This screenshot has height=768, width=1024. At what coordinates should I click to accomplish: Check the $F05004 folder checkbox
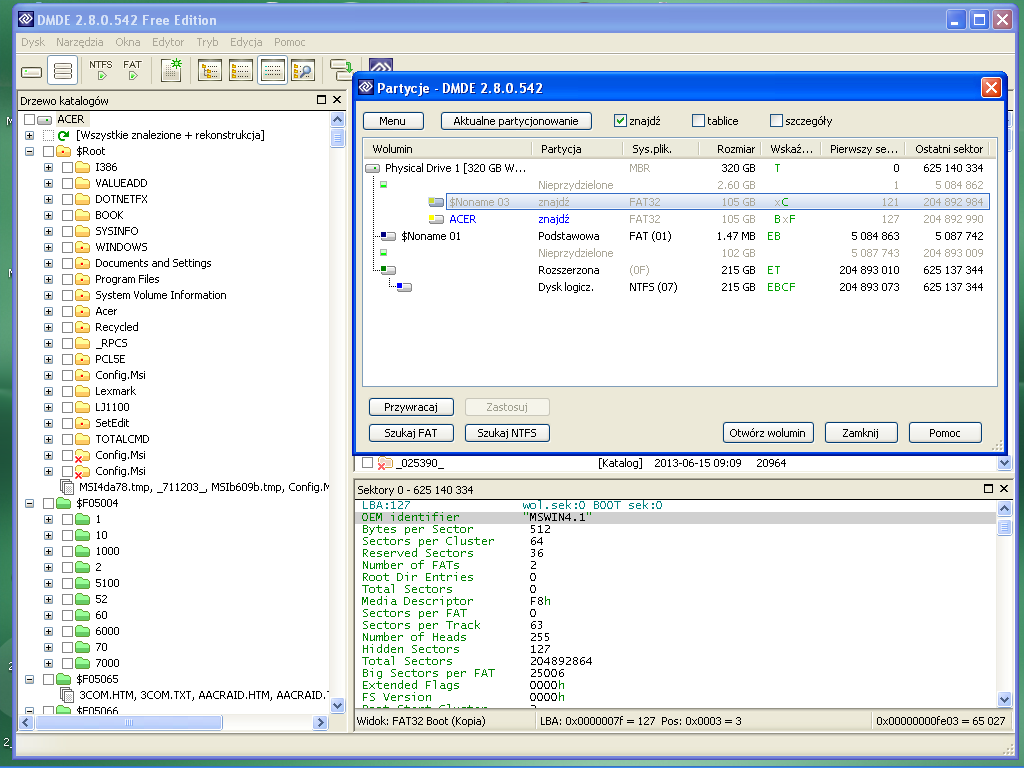(x=48, y=504)
